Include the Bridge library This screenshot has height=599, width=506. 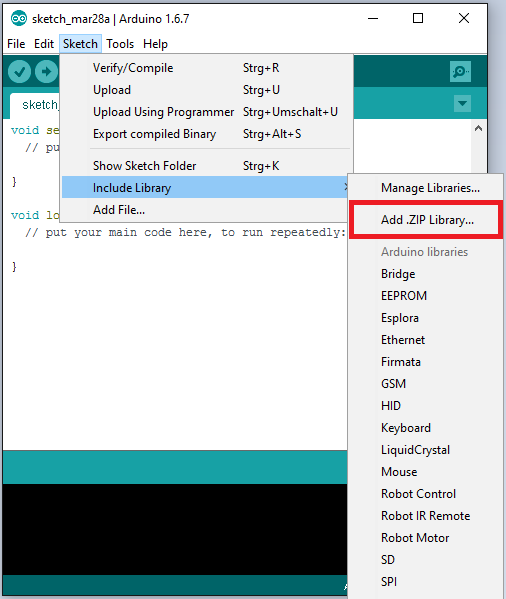[425, 274]
